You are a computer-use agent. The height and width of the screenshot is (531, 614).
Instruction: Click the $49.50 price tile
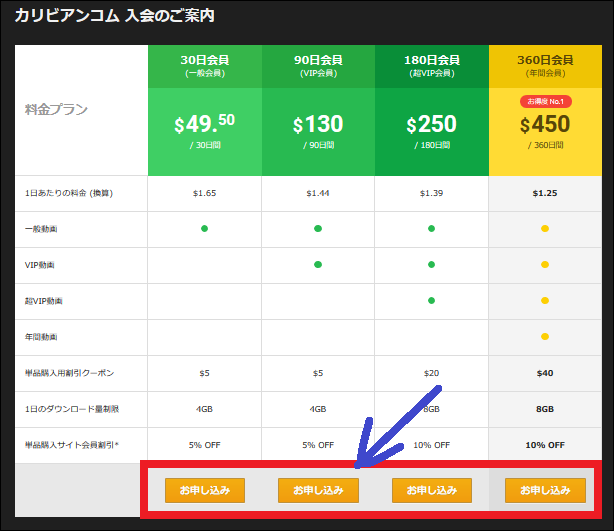click(204, 130)
